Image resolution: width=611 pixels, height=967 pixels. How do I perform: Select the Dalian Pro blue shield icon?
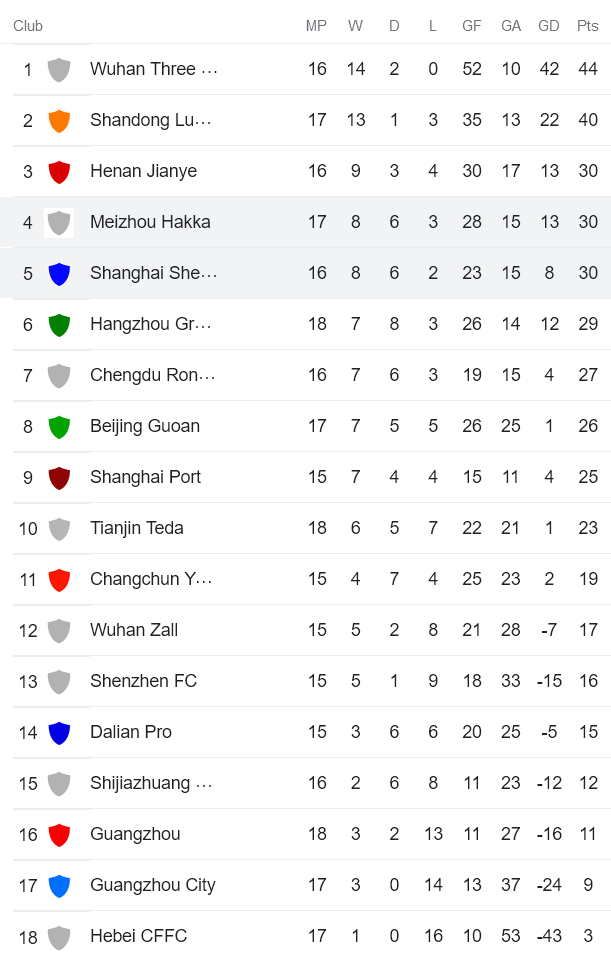click(60, 731)
